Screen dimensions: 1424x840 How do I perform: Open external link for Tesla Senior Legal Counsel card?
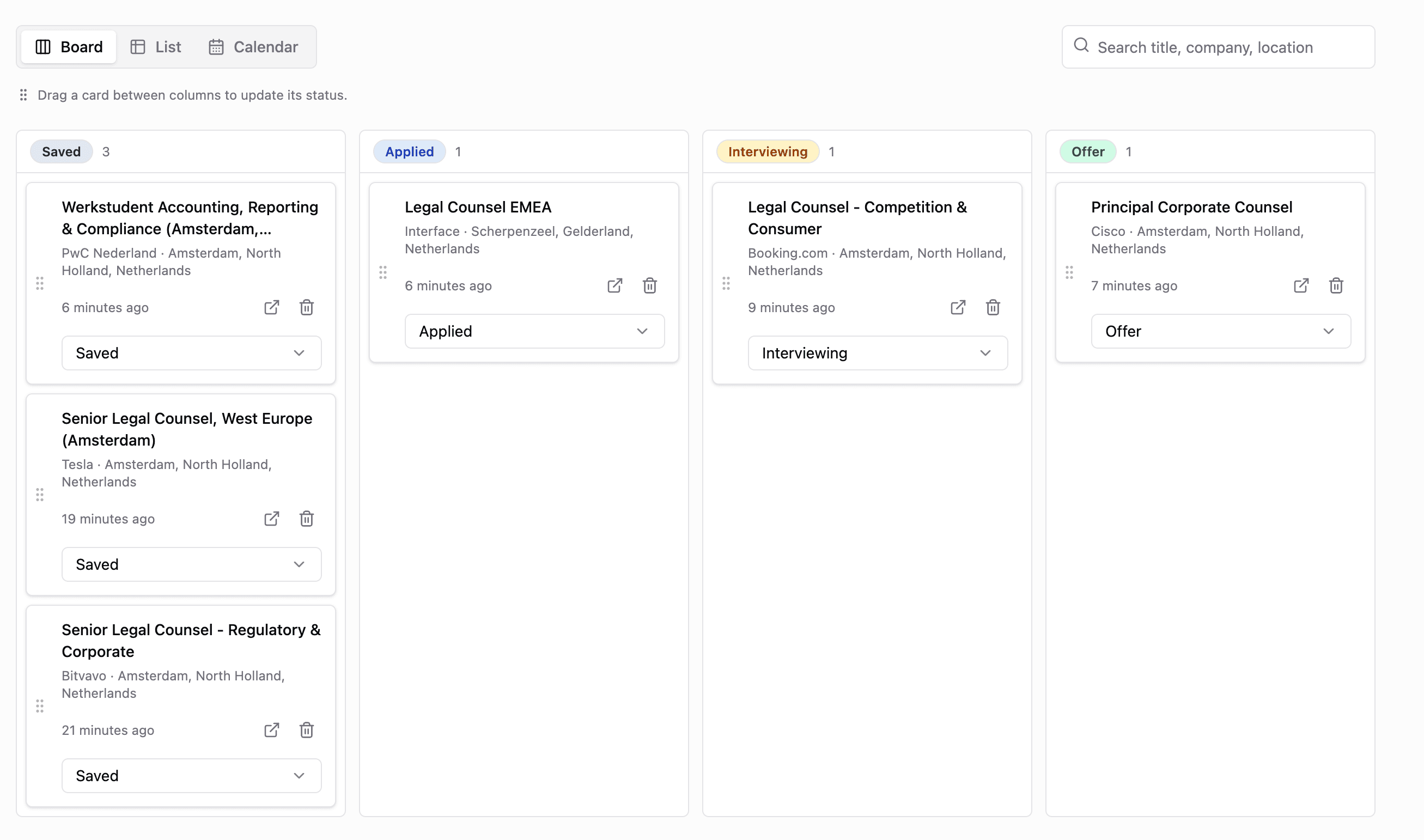(x=272, y=519)
